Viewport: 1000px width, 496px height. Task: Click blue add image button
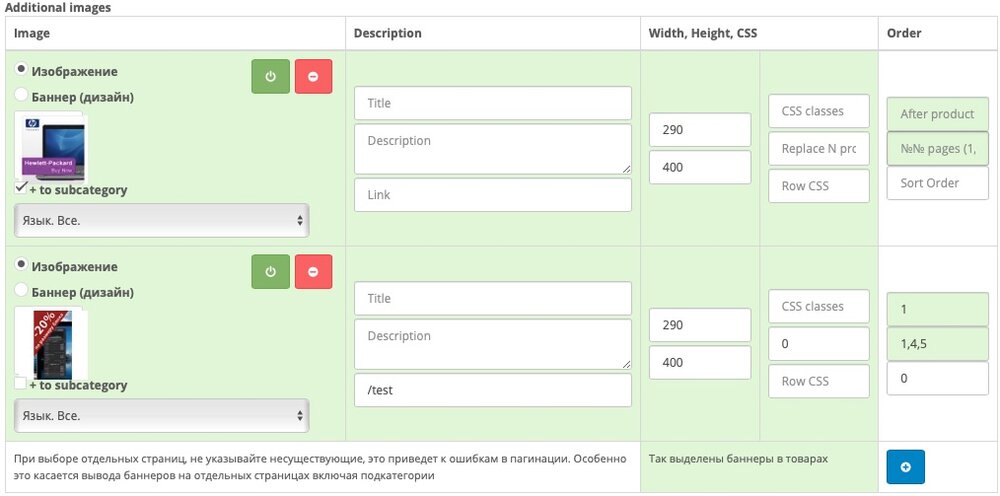905,467
